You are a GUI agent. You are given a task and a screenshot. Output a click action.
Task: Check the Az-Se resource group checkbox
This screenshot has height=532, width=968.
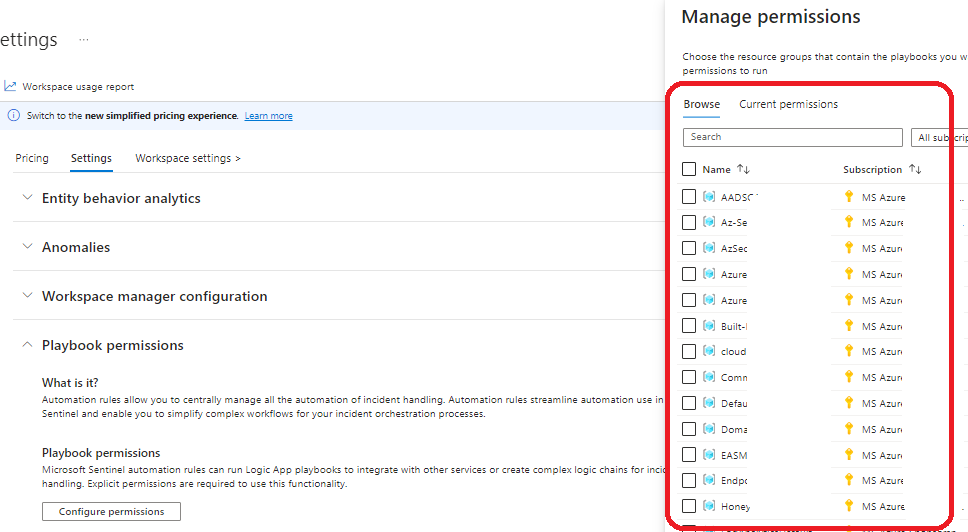click(689, 222)
